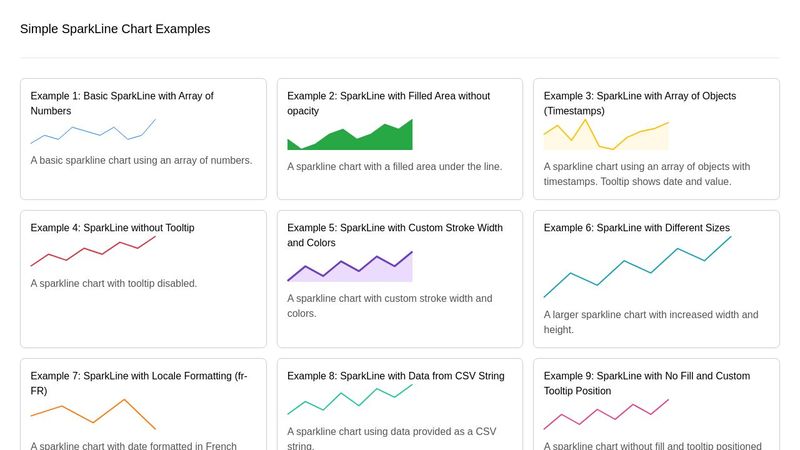Select the Simple SparkLine Chart Examples heading
This screenshot has height=450, width=800.
[x=115, y=29]
